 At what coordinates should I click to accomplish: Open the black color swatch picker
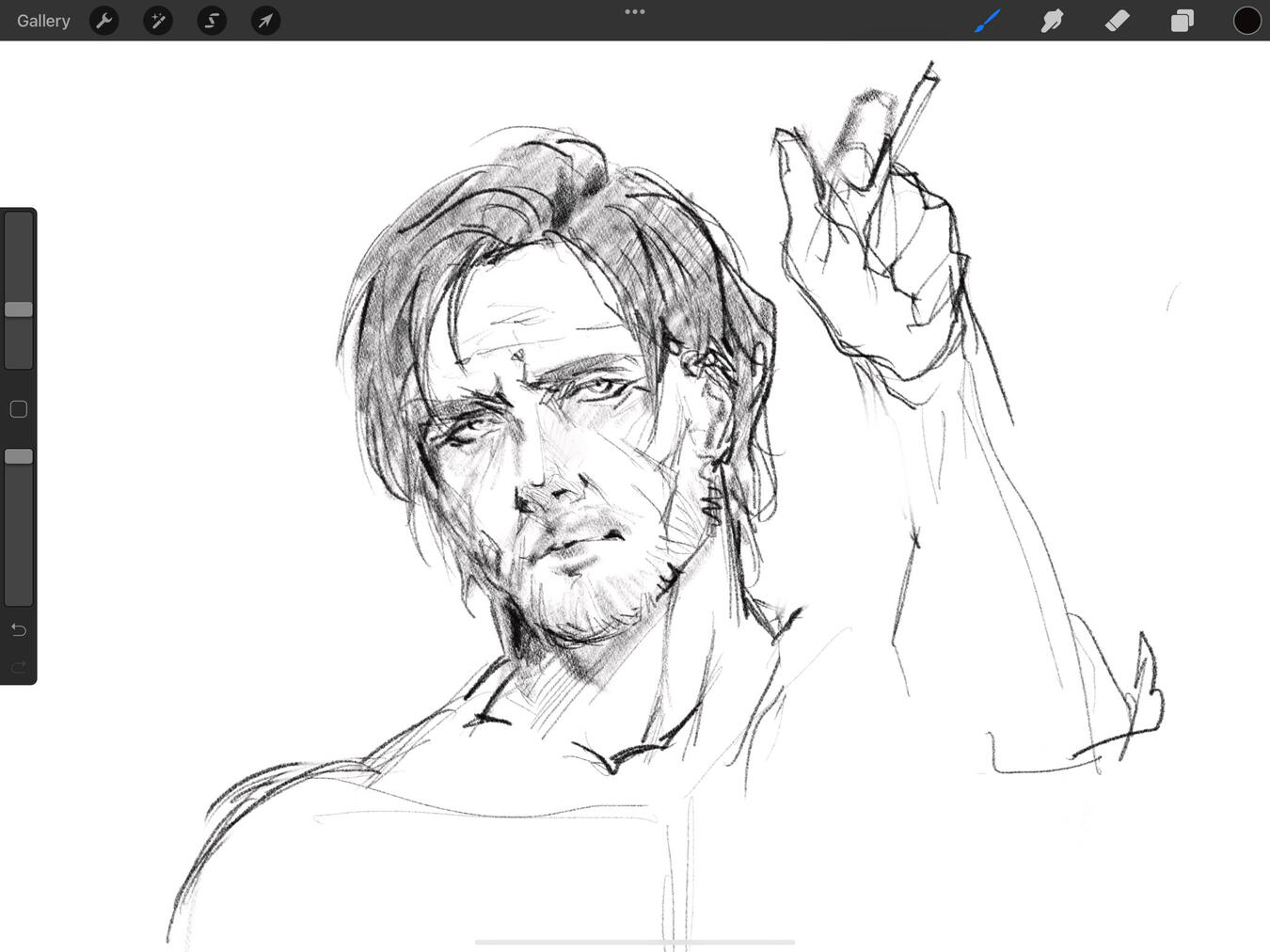1246,21
